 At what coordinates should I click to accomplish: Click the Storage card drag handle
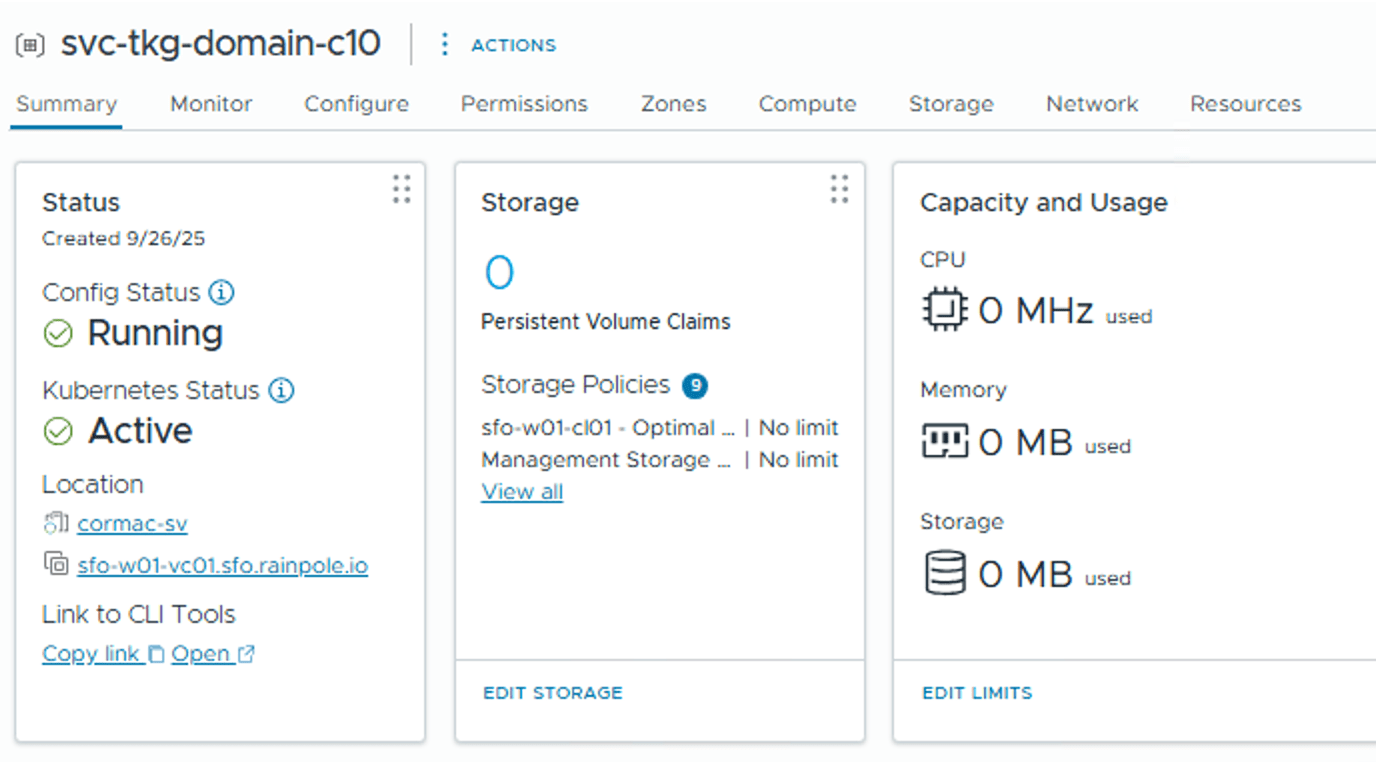[839, 189]
